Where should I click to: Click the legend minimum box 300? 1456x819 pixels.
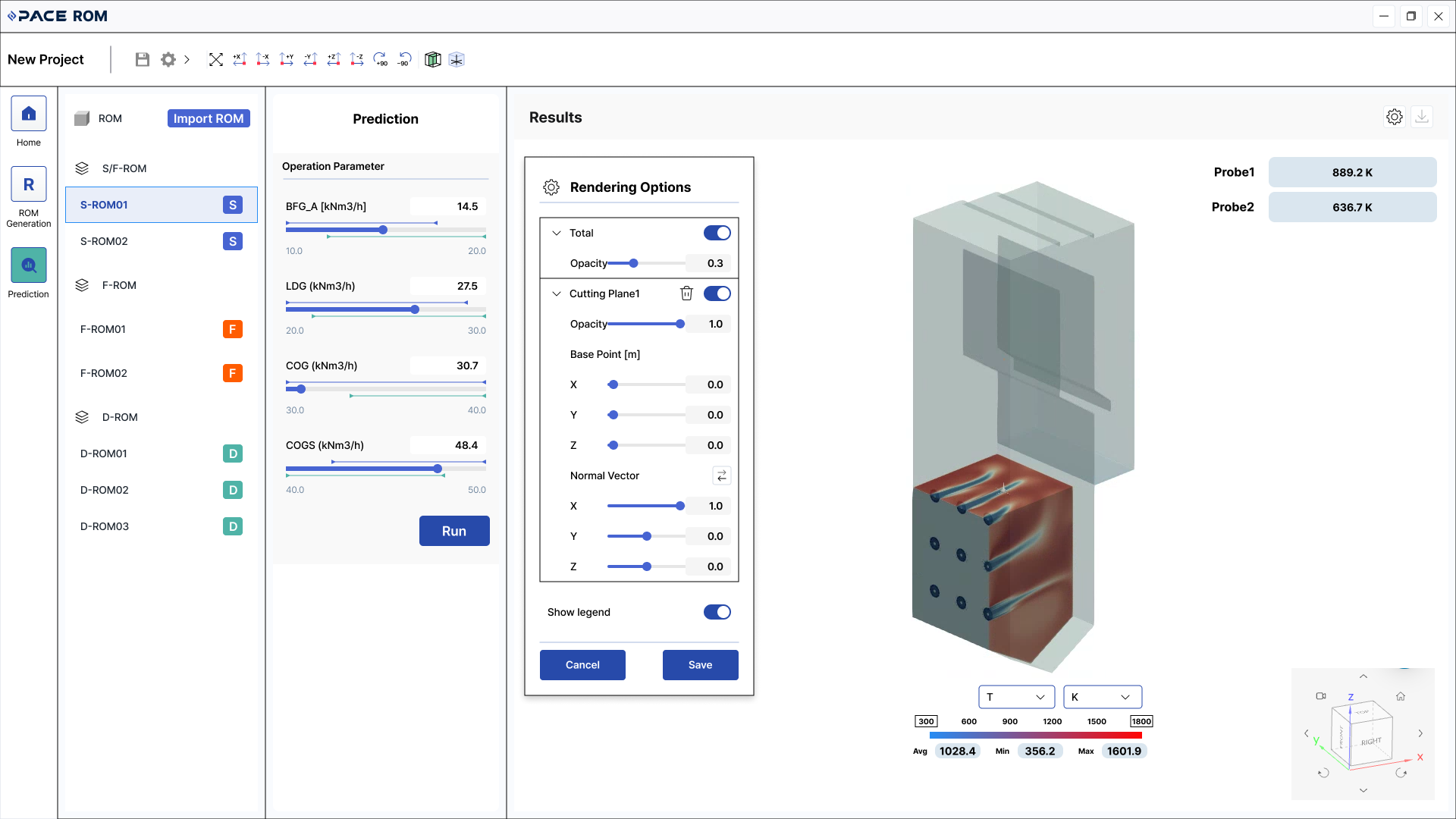click(x=926, y=721)
